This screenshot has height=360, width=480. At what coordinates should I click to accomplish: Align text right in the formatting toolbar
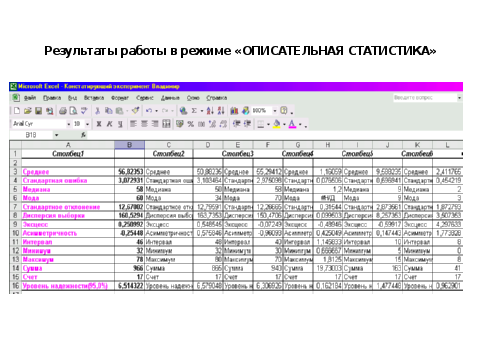[x=155, y=124]
